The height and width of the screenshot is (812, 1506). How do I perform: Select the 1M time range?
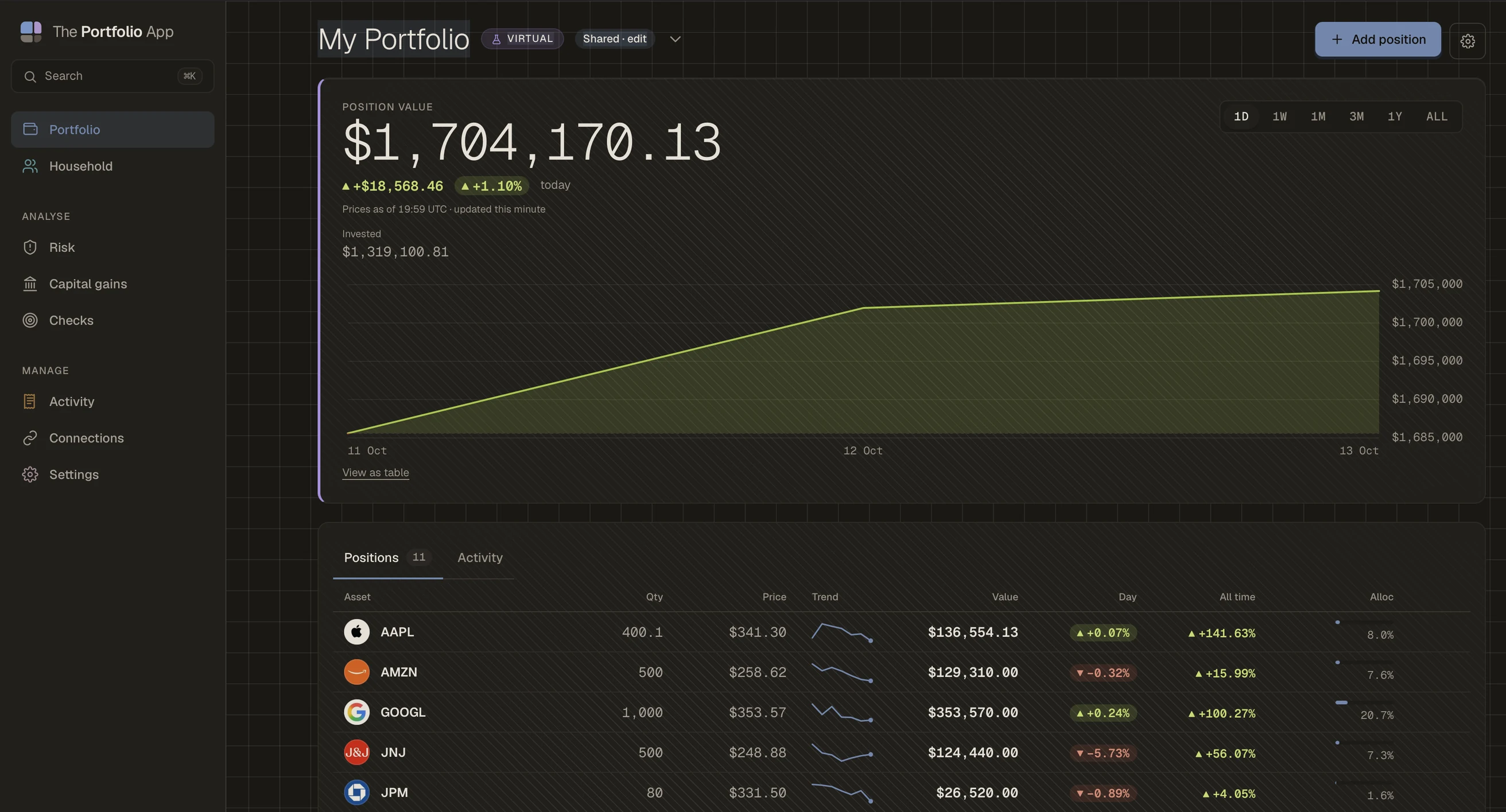[1318, 116]
